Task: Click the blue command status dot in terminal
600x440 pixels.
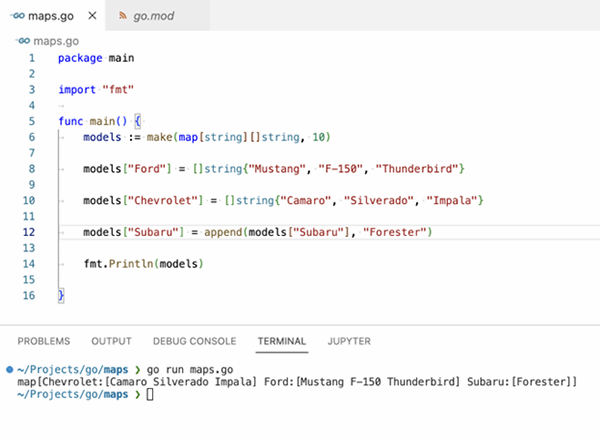Action: coord(10,370)
